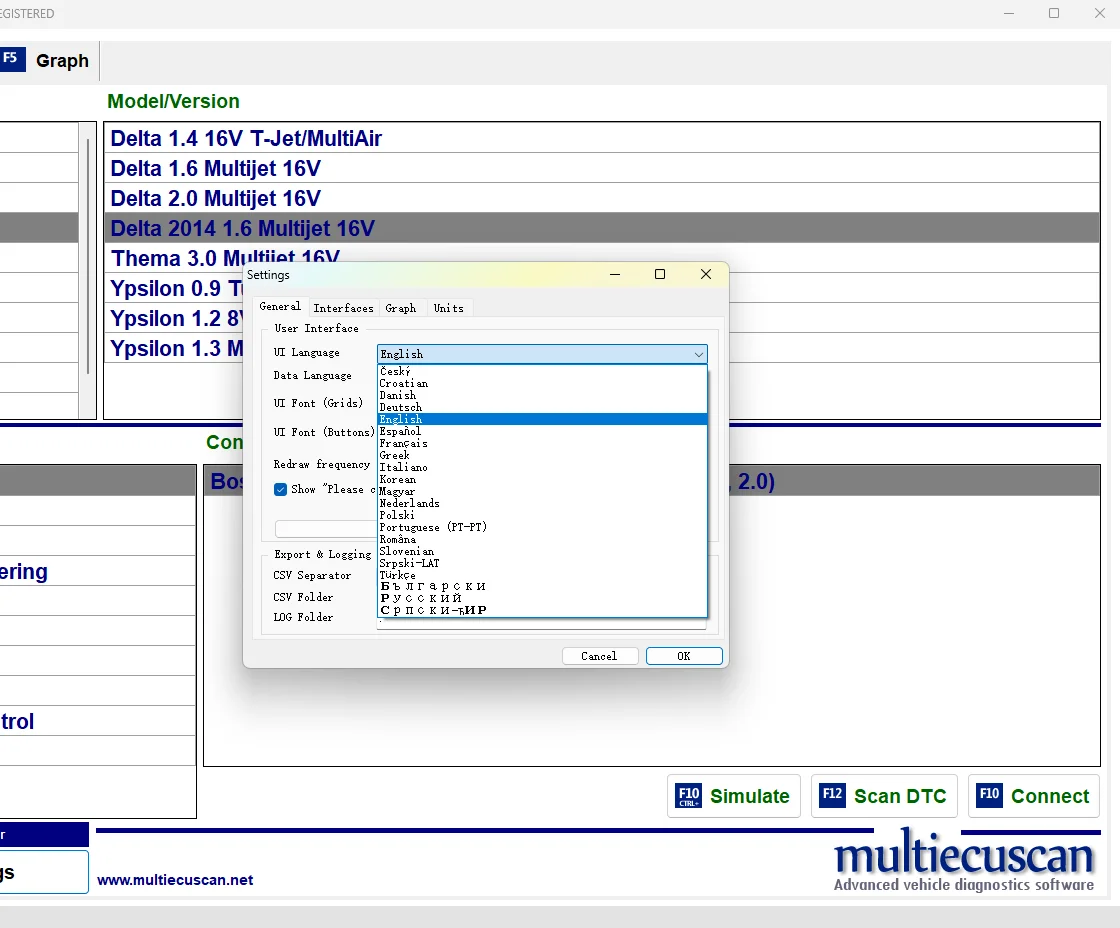Pick Srpski-LAT language option
The width and height of the screenshot is (1120, 928).
coord(542,563)
